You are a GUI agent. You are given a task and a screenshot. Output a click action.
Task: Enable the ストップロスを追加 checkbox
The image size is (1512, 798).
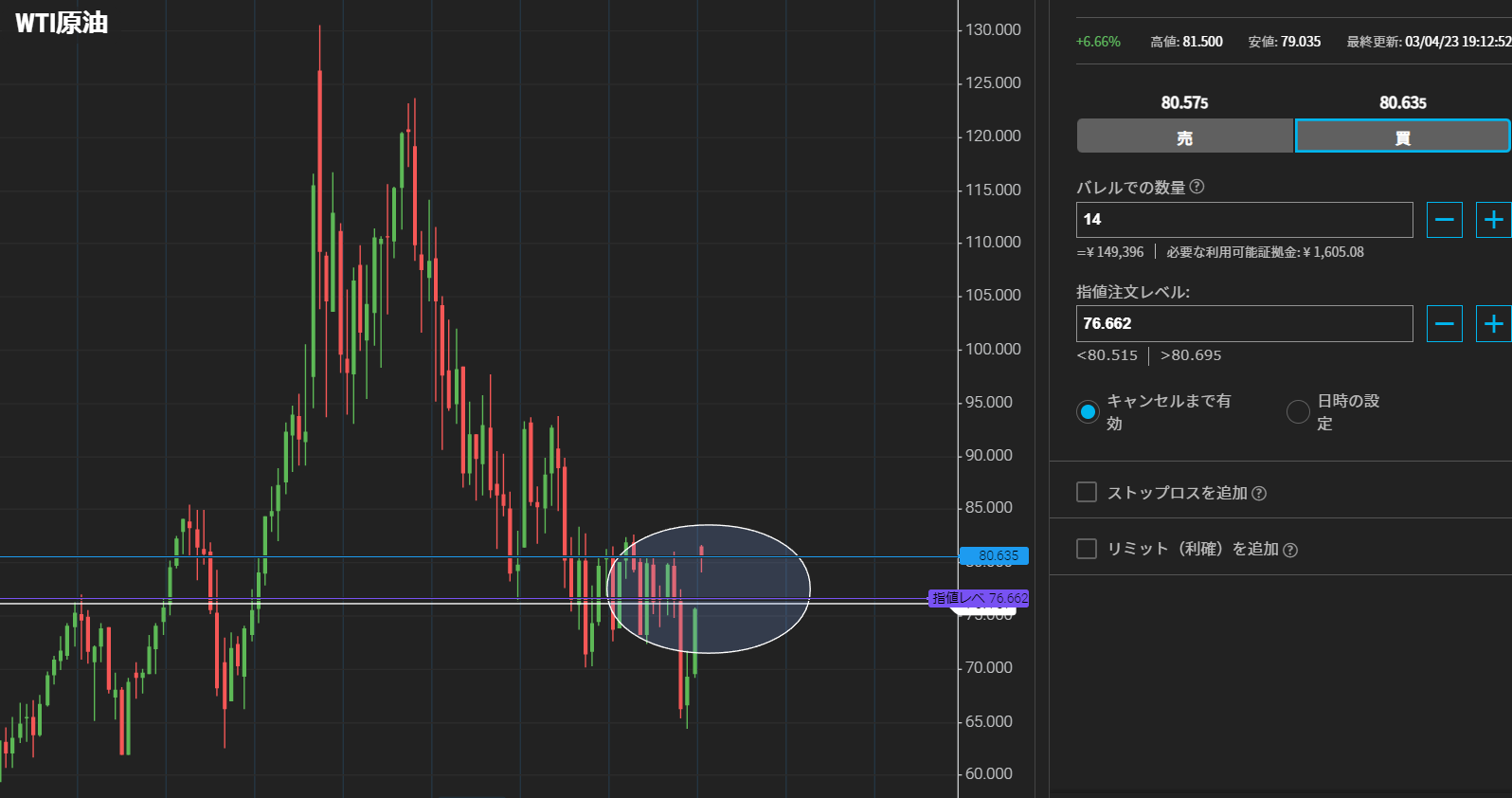pyautogui.click(x=1087, y=492)
